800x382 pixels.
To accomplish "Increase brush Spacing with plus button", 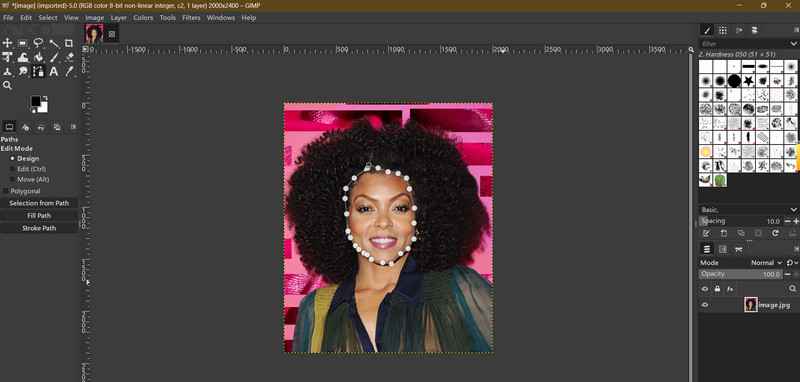I will 796,221.
